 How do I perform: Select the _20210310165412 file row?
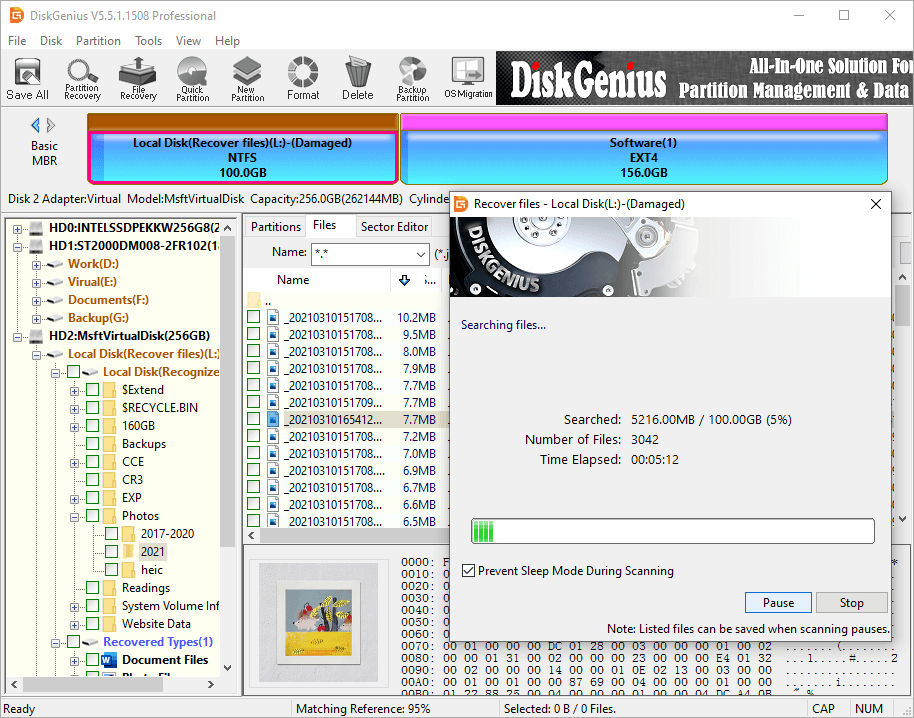tap(346, 419)
